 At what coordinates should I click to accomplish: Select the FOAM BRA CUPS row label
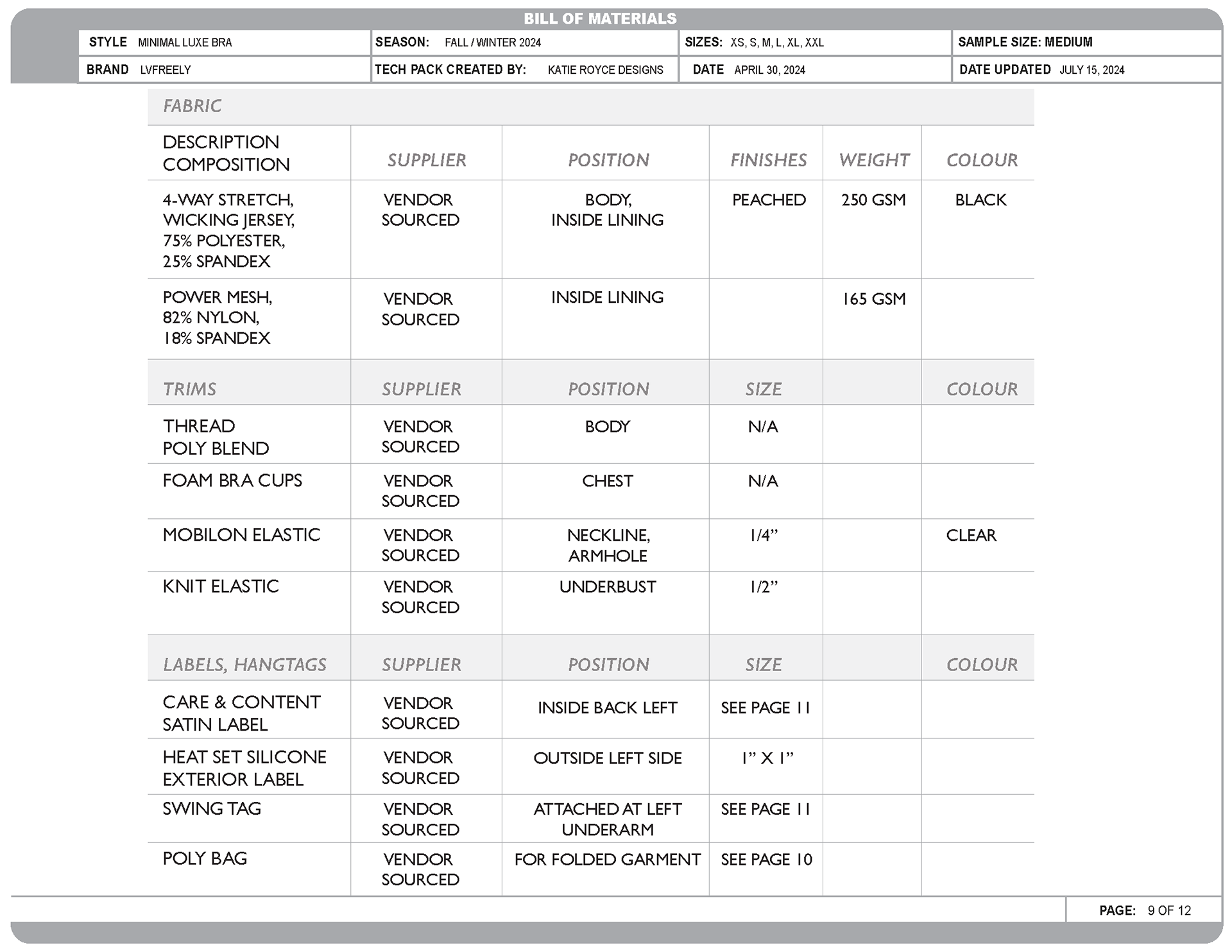coord(232,480)
